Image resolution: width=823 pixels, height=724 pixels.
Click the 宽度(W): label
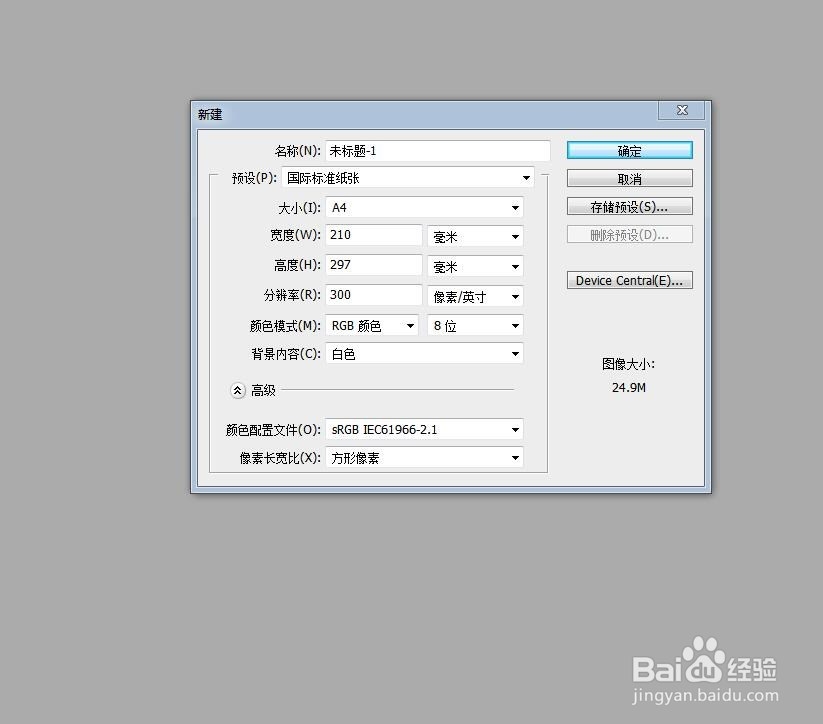(x=296, y=235)
